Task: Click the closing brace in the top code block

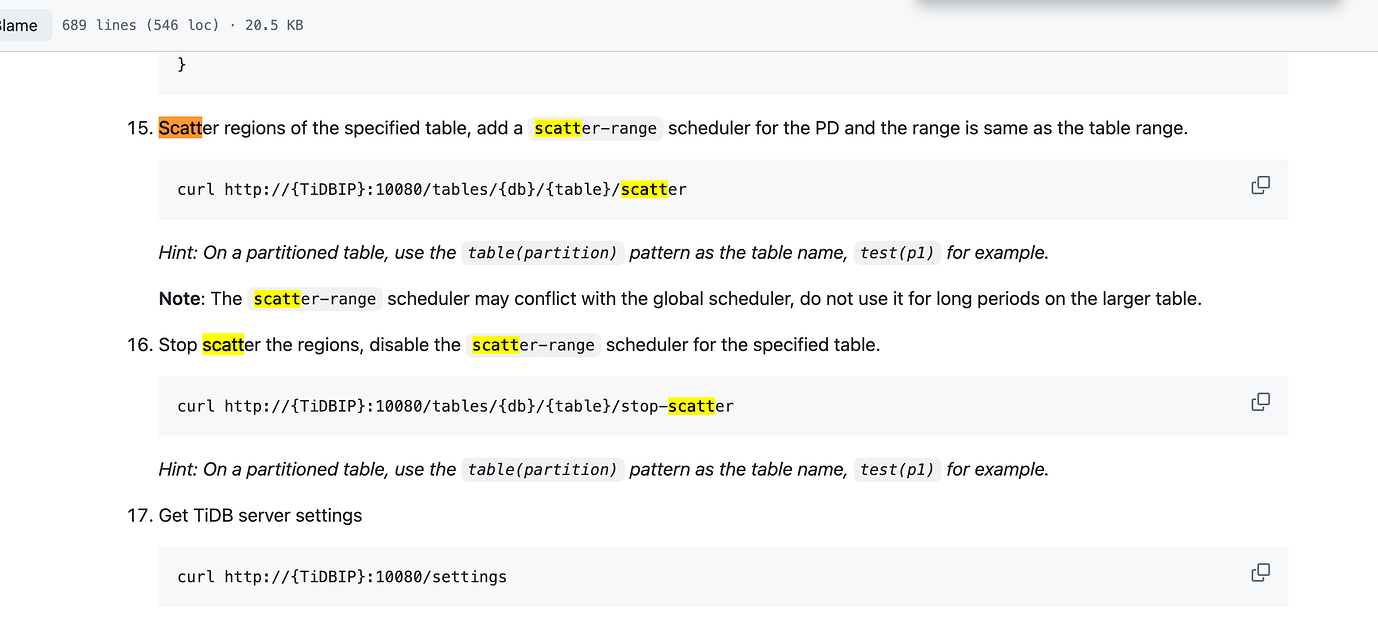Action: (x=180, y=63)
